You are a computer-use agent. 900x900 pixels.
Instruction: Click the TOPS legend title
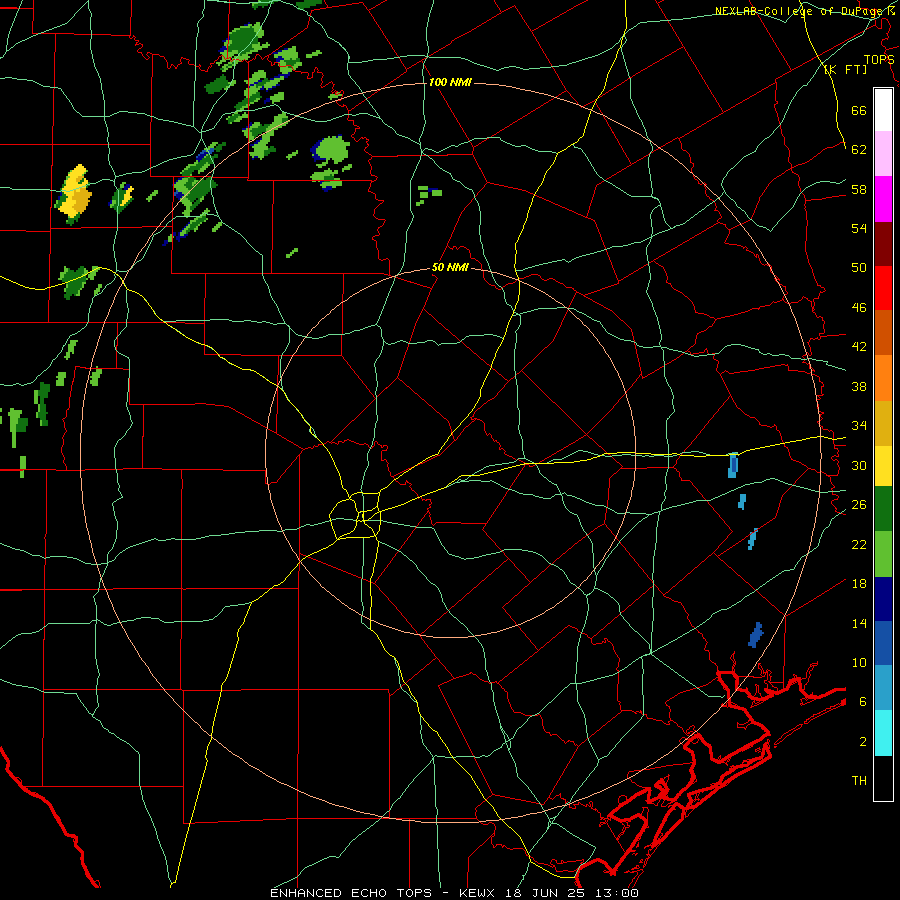pos(879,59)
